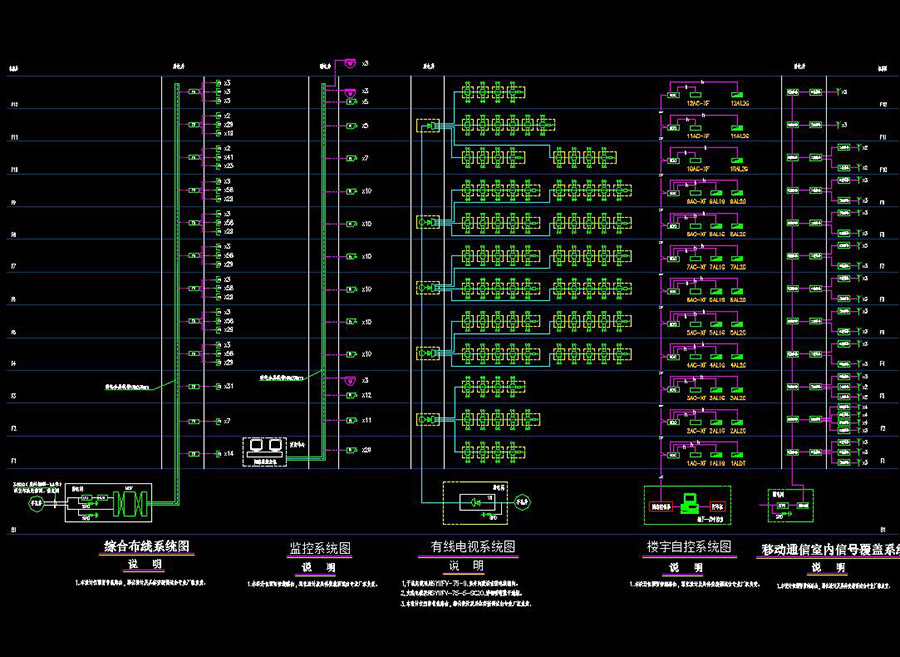Viewport: 900px width, 657px height.
Task: Click the 12AC-1F controller label
Action: tap(699, 103)
